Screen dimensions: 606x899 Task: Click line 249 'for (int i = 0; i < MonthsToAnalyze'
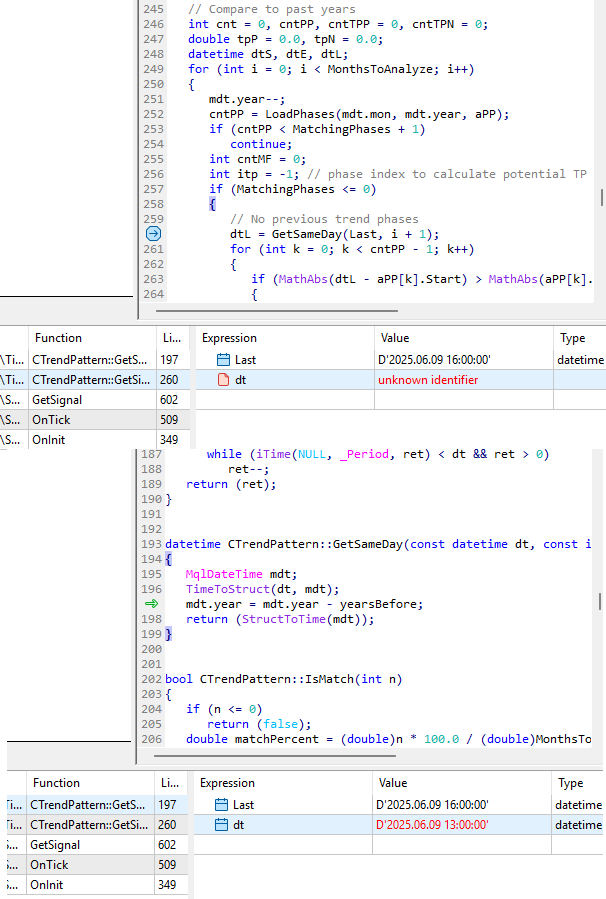(x=331, y=69)
